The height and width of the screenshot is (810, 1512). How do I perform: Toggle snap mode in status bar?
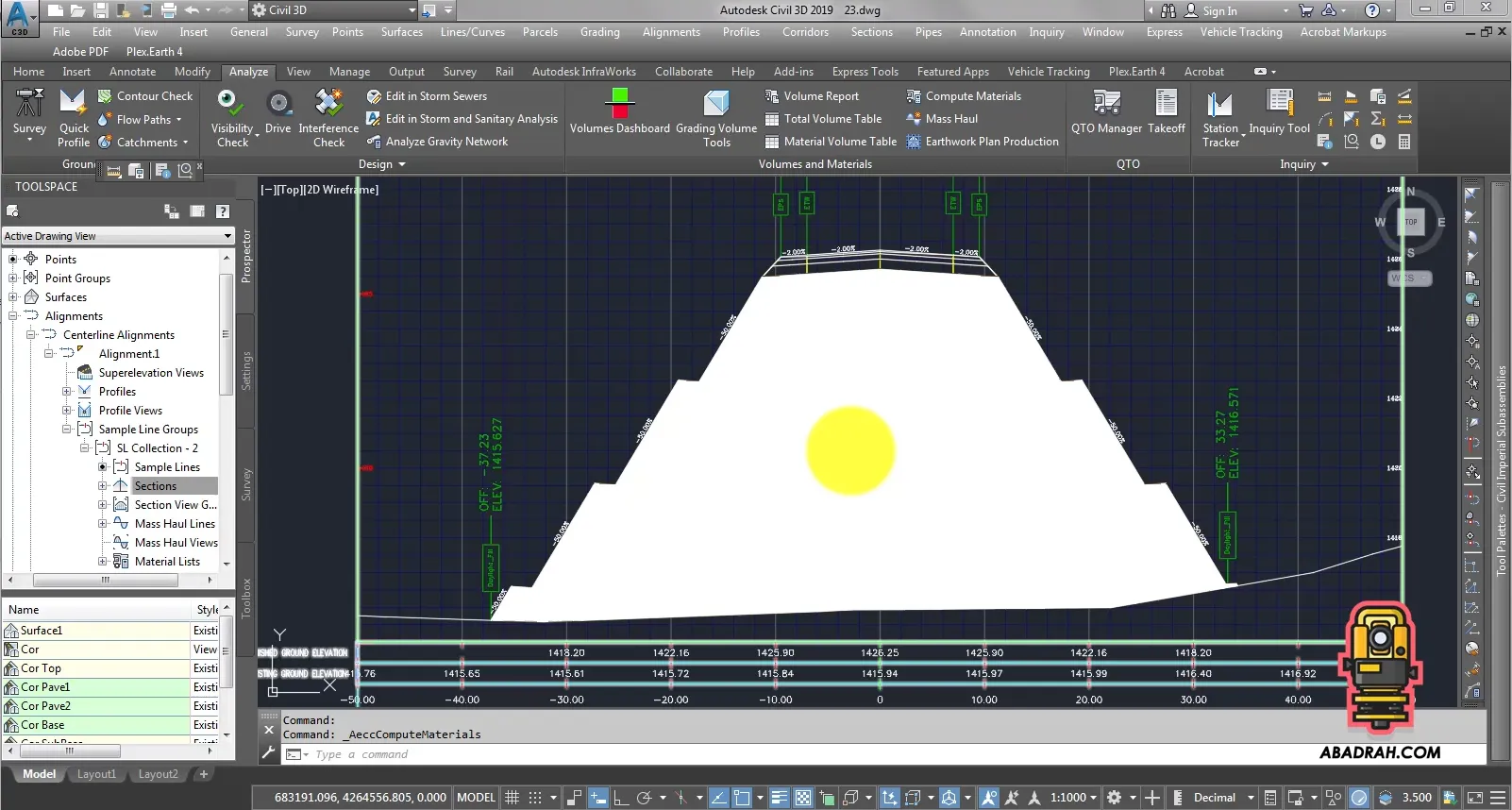pos(535,798)
